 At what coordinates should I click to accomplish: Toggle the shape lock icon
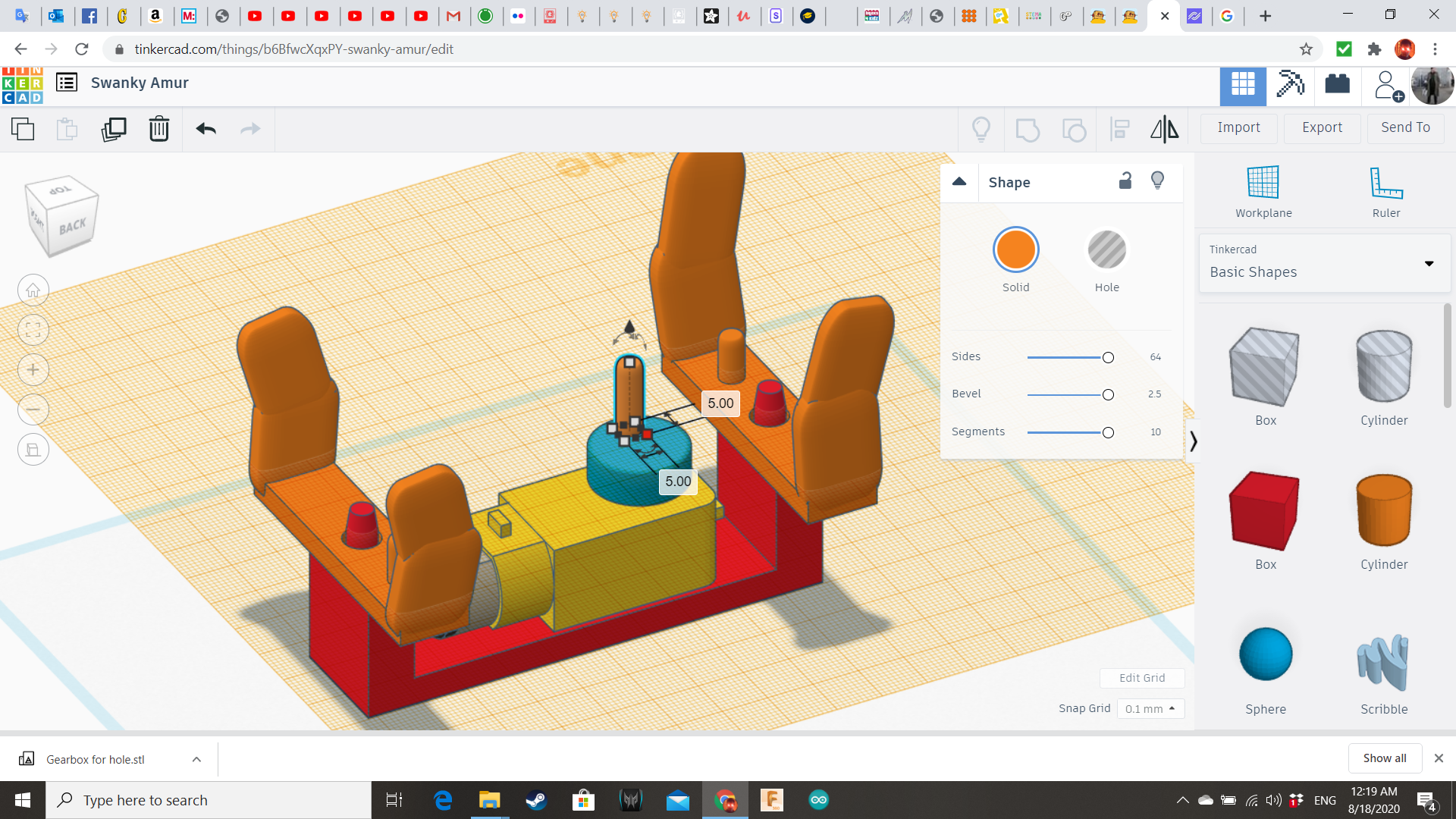point(1125,180)
